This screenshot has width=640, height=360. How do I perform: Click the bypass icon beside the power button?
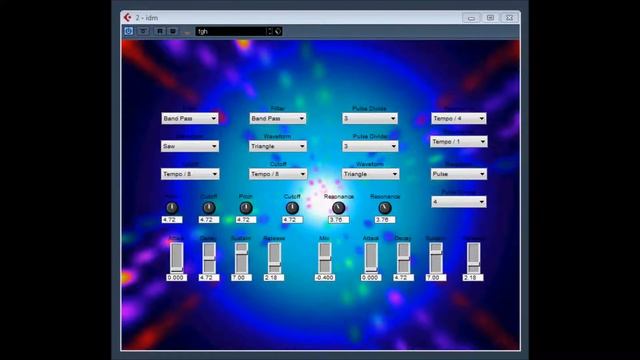tap(143, 31)
